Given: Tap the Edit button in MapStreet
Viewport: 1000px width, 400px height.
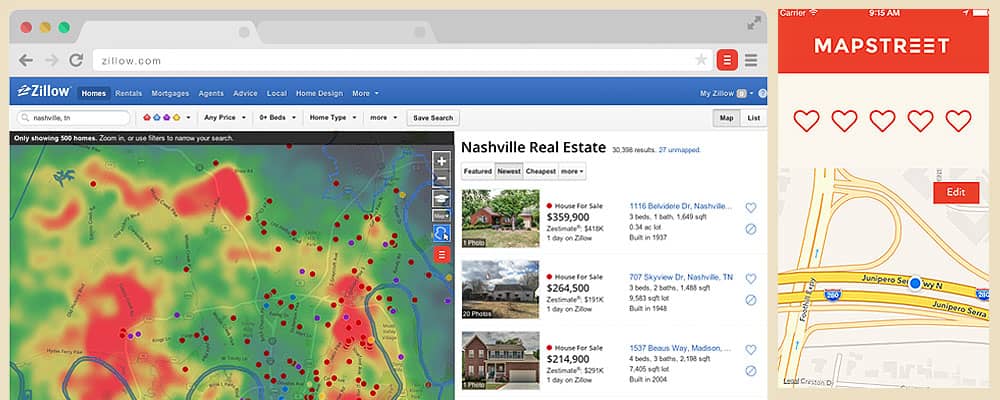Looking at the screenshot, I should pos(955,193).
